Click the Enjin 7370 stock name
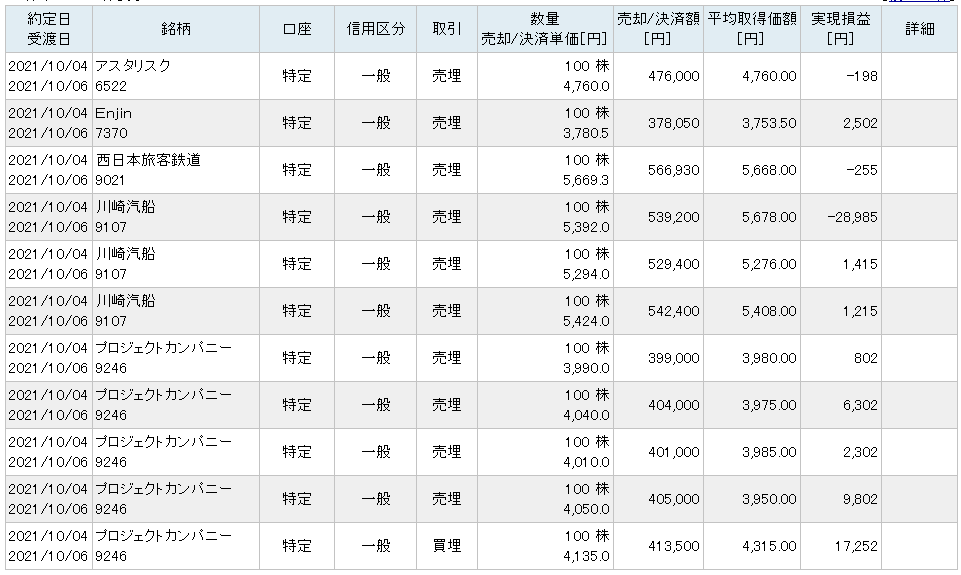Image resolution: width=961 pixels, height=575 pixels. 113,123
